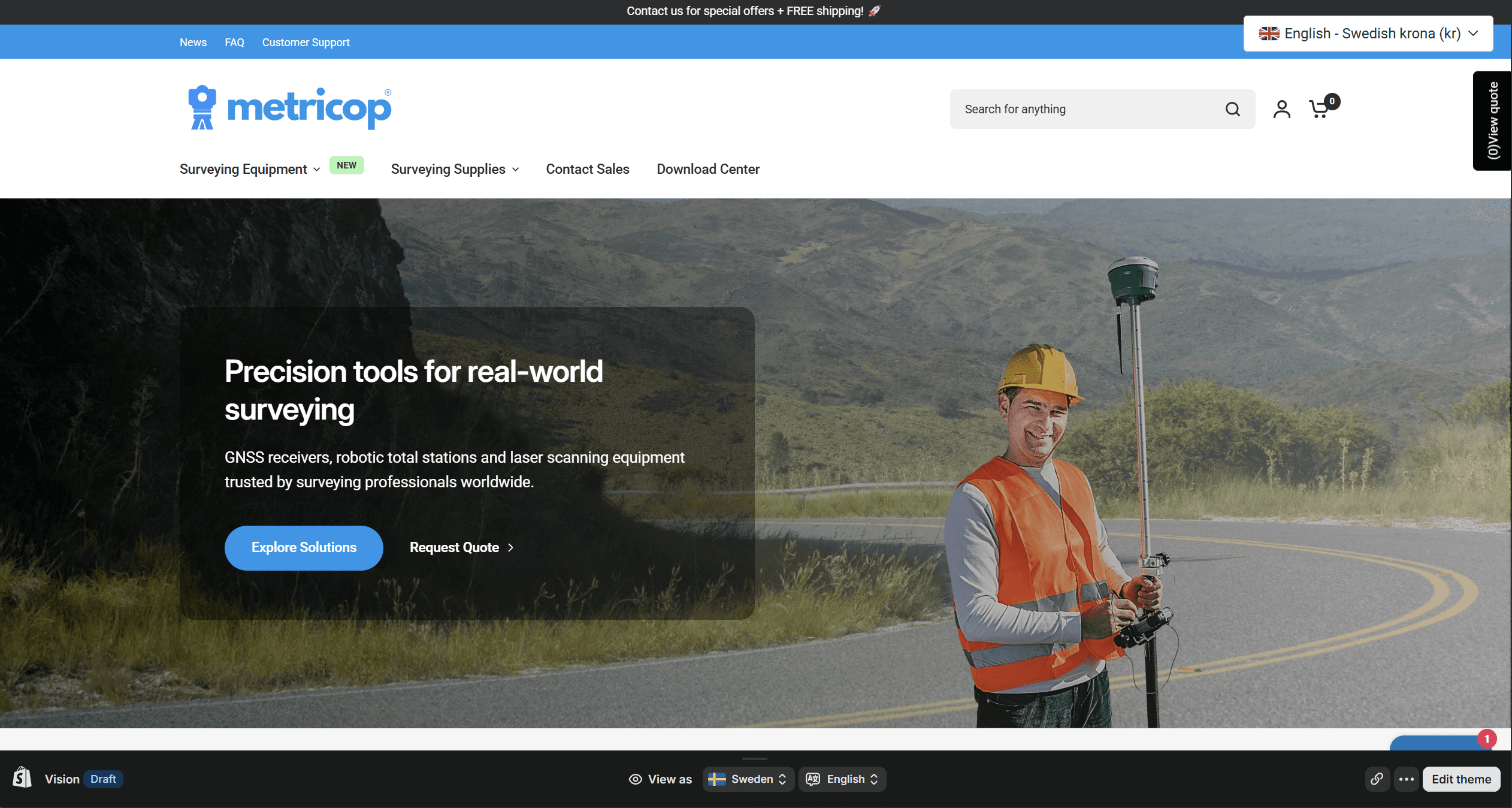Click the Draft status badge
This screenshot has height=808, width=1512.
[103, 779]
